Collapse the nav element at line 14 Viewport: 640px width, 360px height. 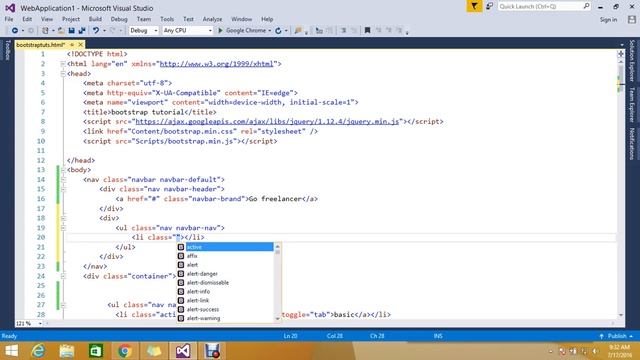pos(63,180)
